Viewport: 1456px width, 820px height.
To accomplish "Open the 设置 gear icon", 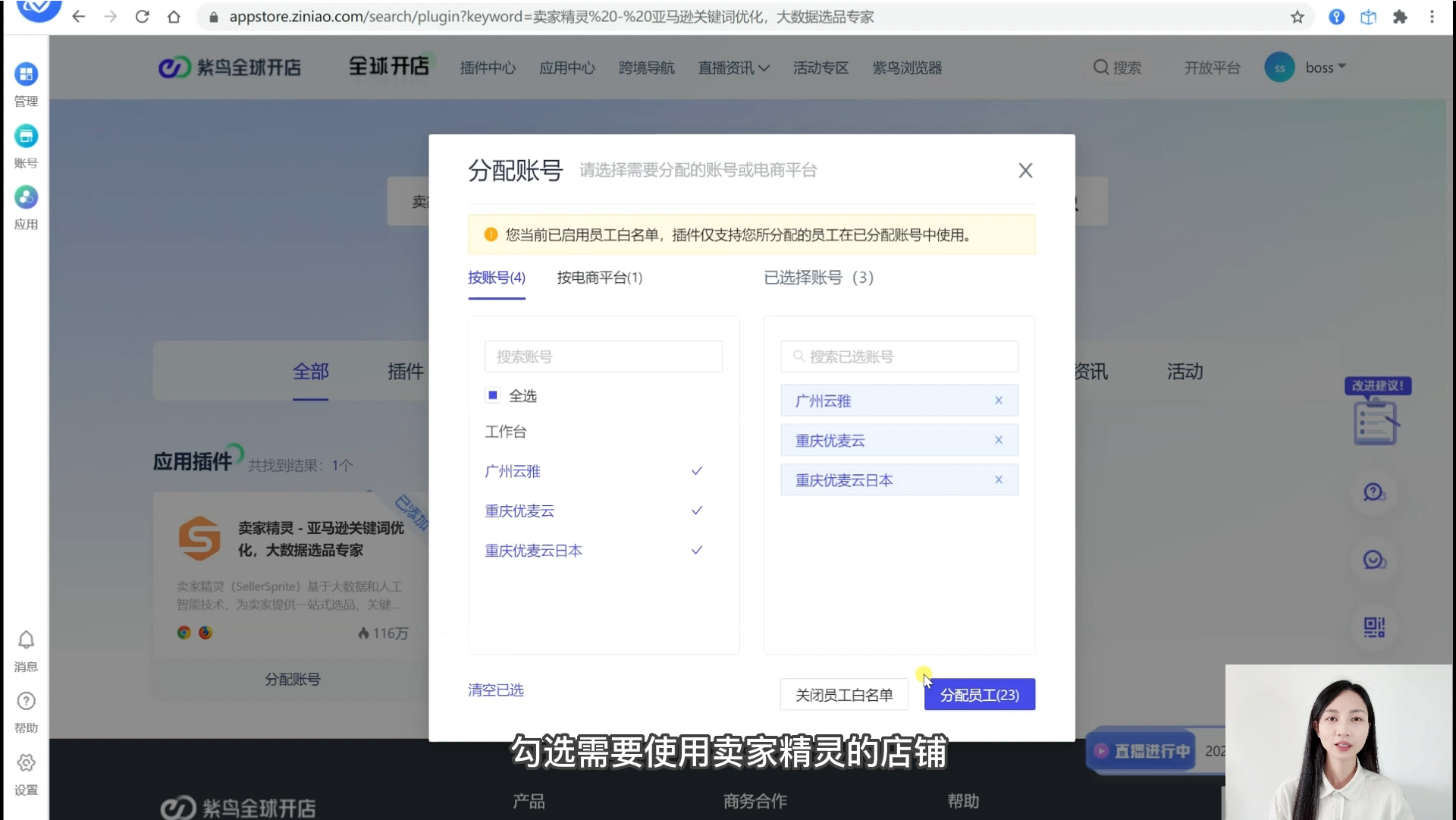I will point(26,763).
